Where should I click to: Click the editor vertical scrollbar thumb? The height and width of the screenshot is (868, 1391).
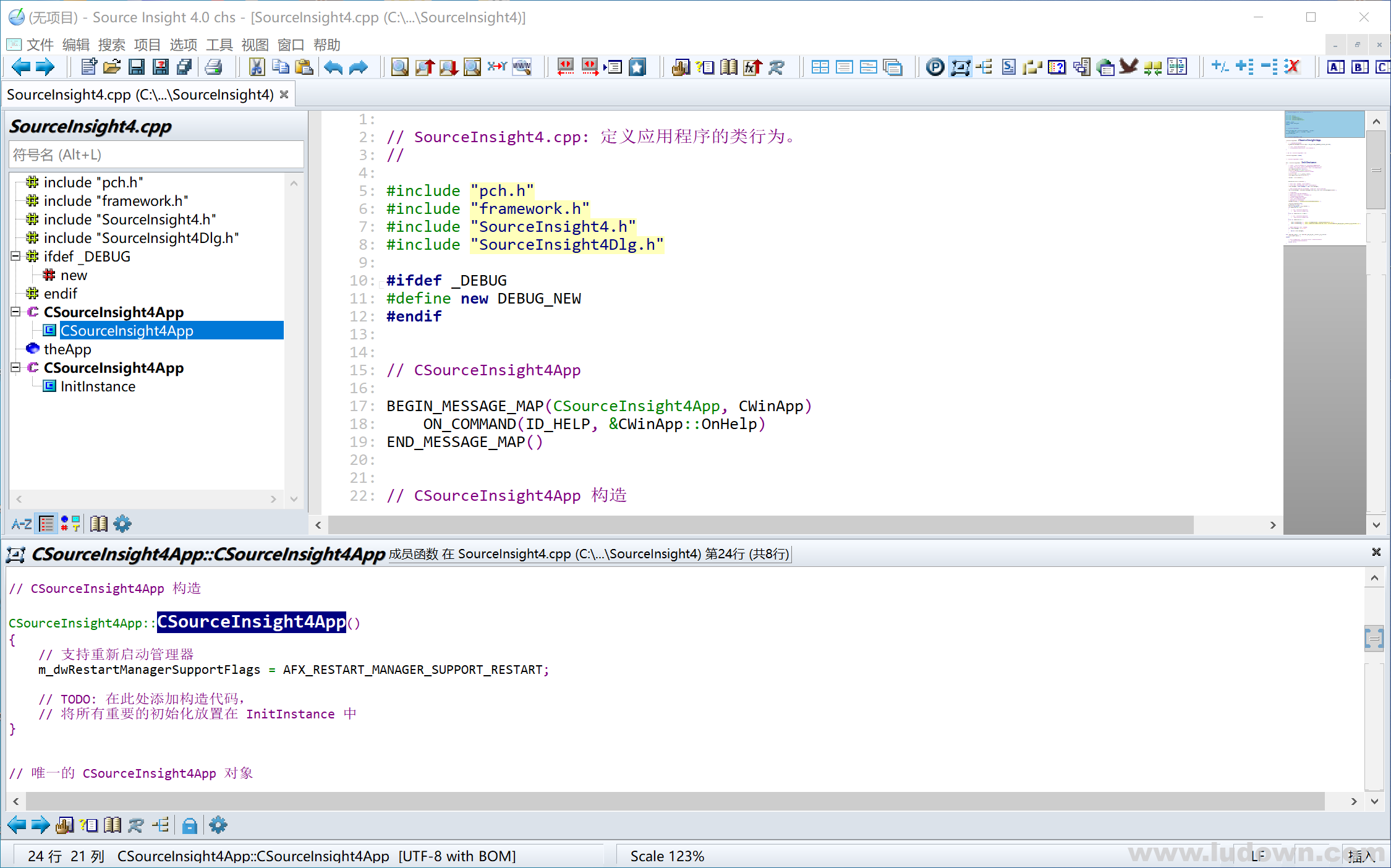1376,170
